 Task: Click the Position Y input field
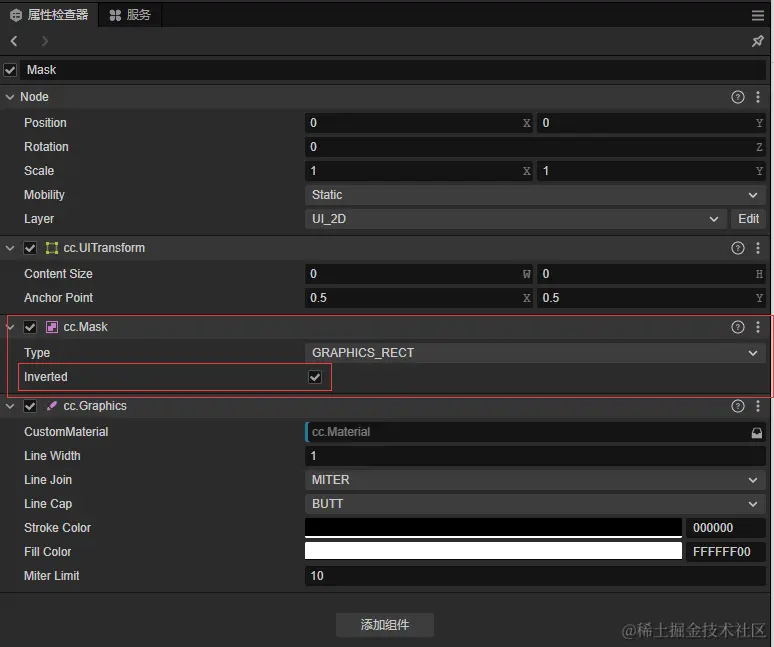click(x=651, y=123)
